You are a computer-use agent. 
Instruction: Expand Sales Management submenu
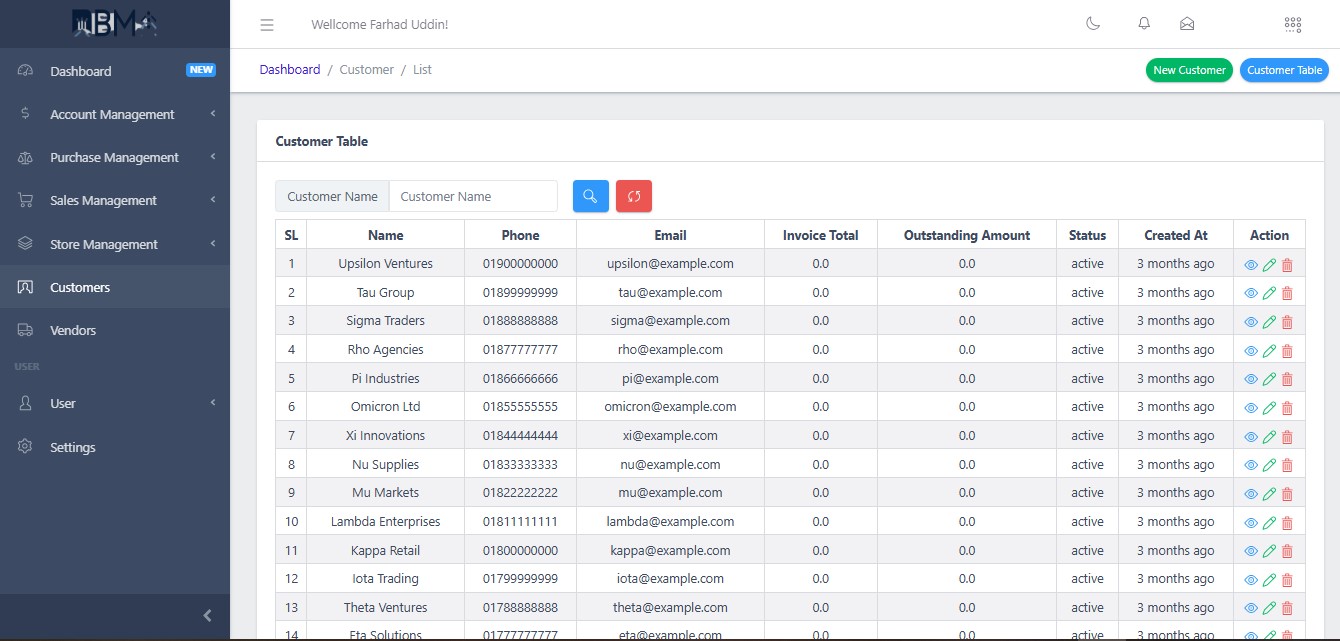click(x=115, y=200)
